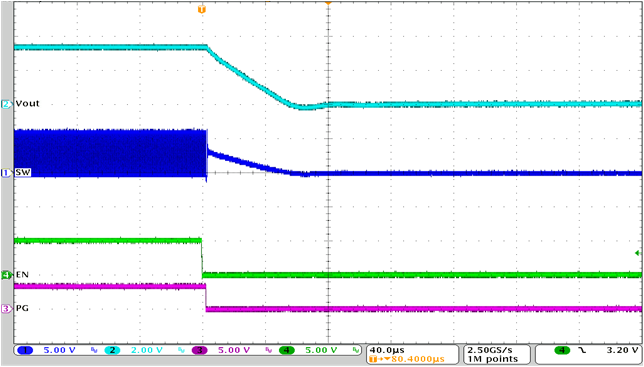Click the bandwidth limit icon after green 5.00 V

(356, 350)
